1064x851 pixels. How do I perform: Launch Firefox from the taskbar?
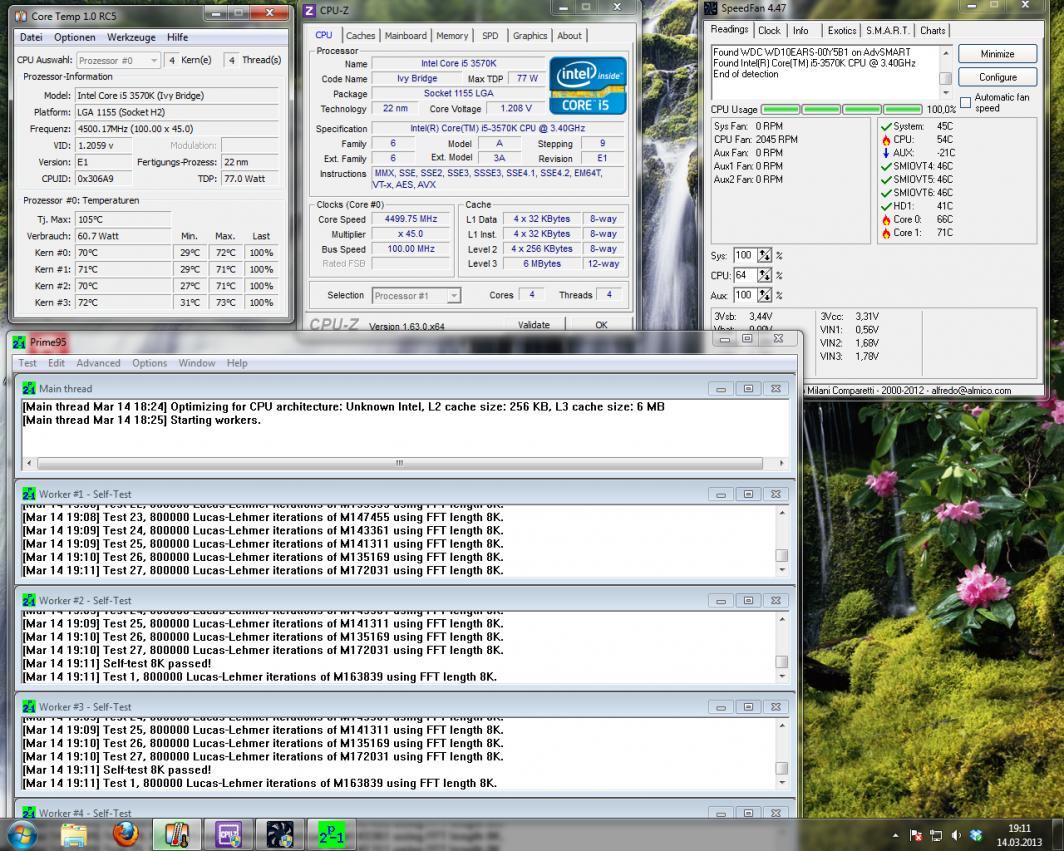coord(125,835)
